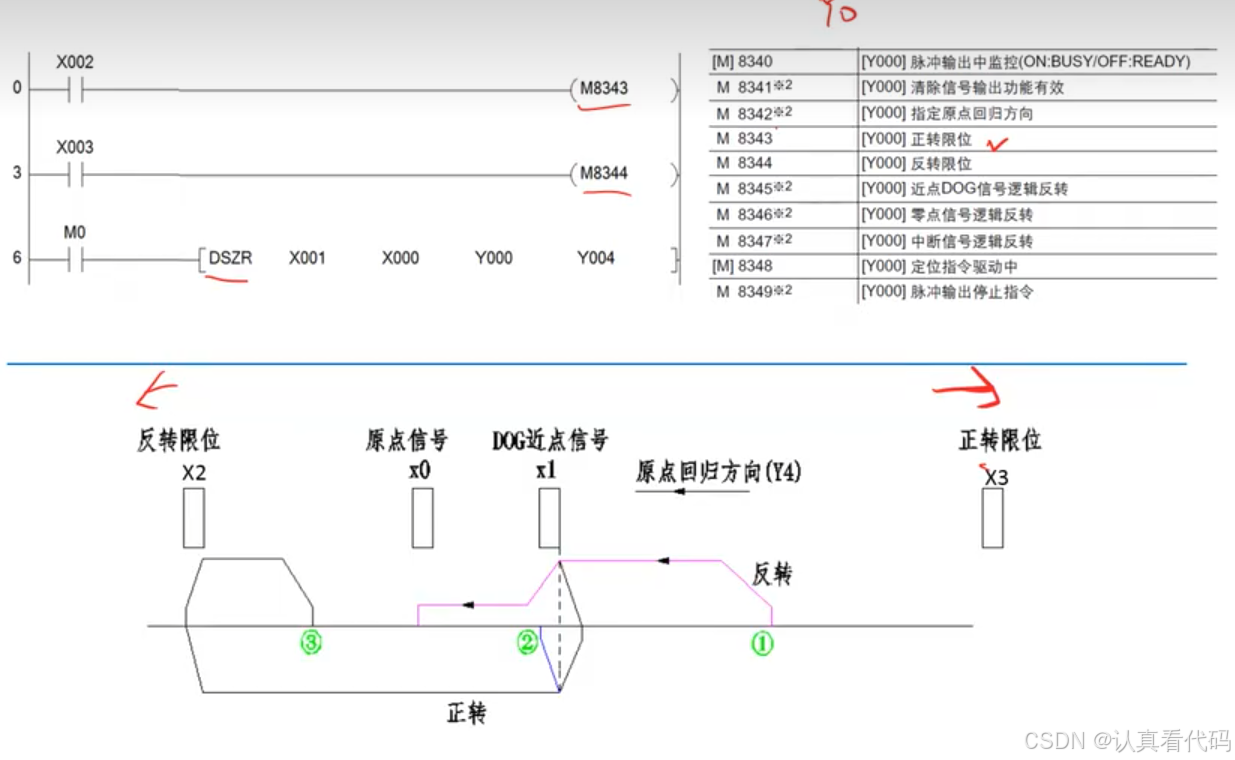Click description '脉冲输出中监控(ON:BUSY/OFF:READY)'

[1049, 62]
